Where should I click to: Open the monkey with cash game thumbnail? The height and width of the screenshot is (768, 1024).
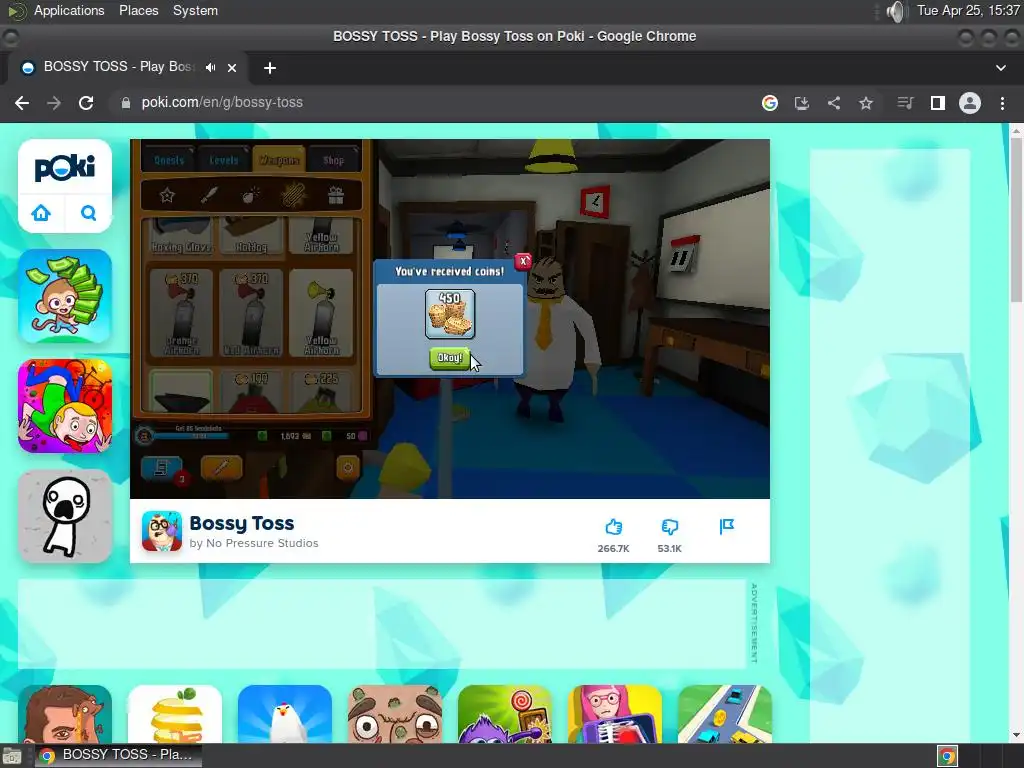click(65, 296)
